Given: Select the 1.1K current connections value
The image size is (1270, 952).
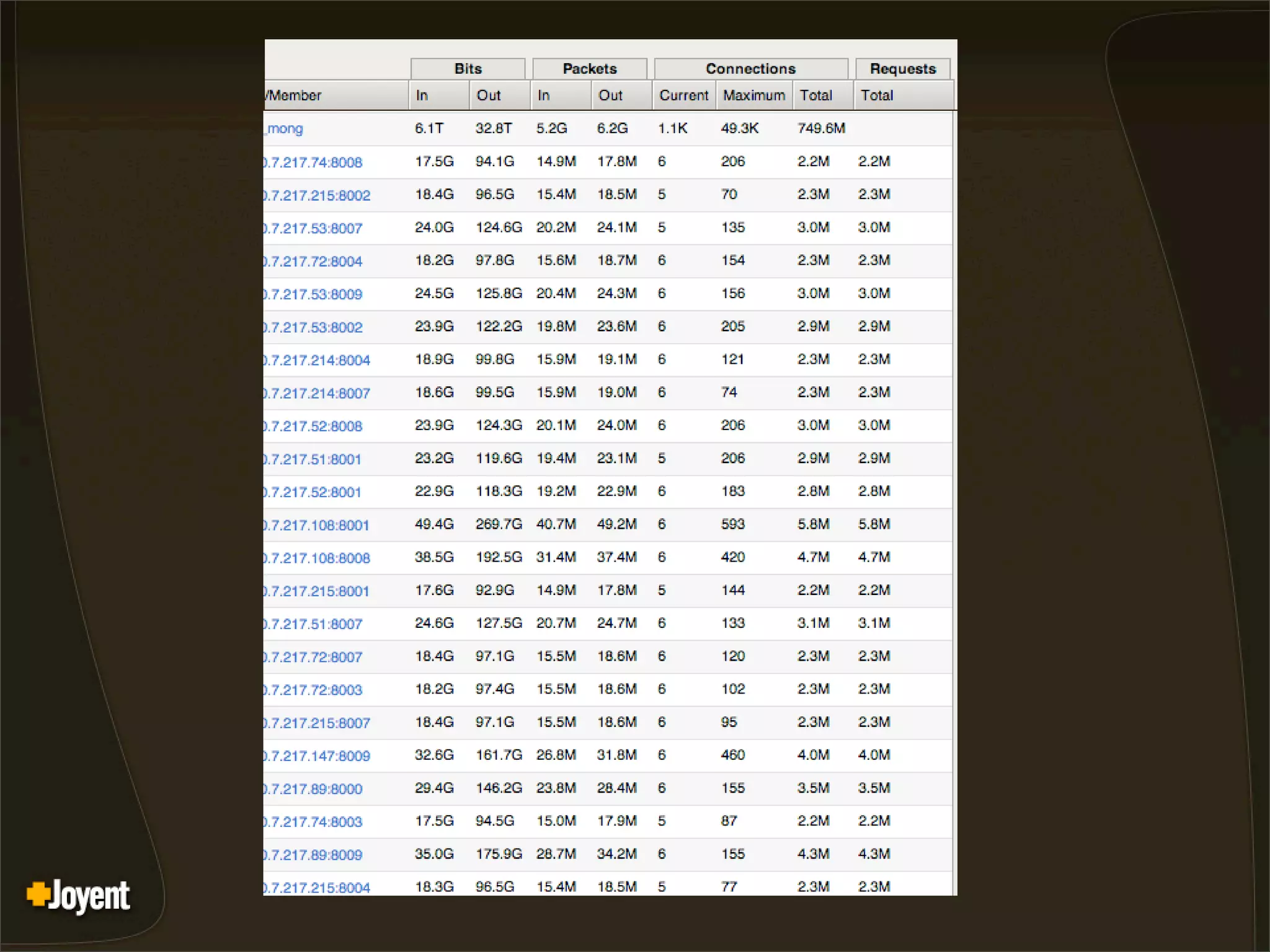Looking at the screenshot, I should click(x=672, y=128).
